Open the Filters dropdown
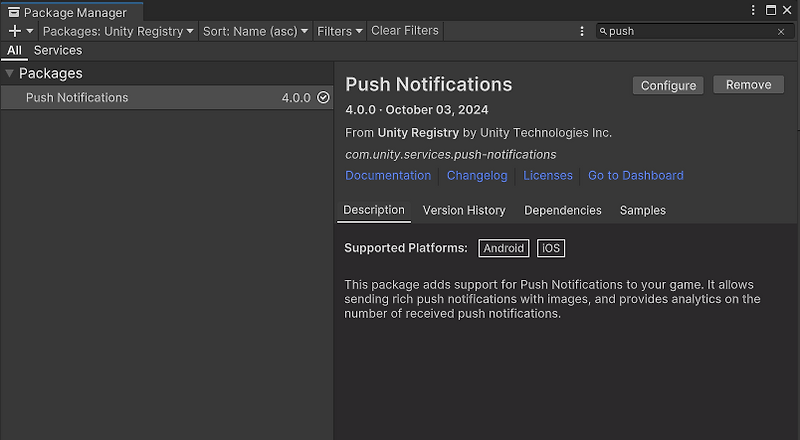This screenshot has width=800, height=440. click(340, 31)
